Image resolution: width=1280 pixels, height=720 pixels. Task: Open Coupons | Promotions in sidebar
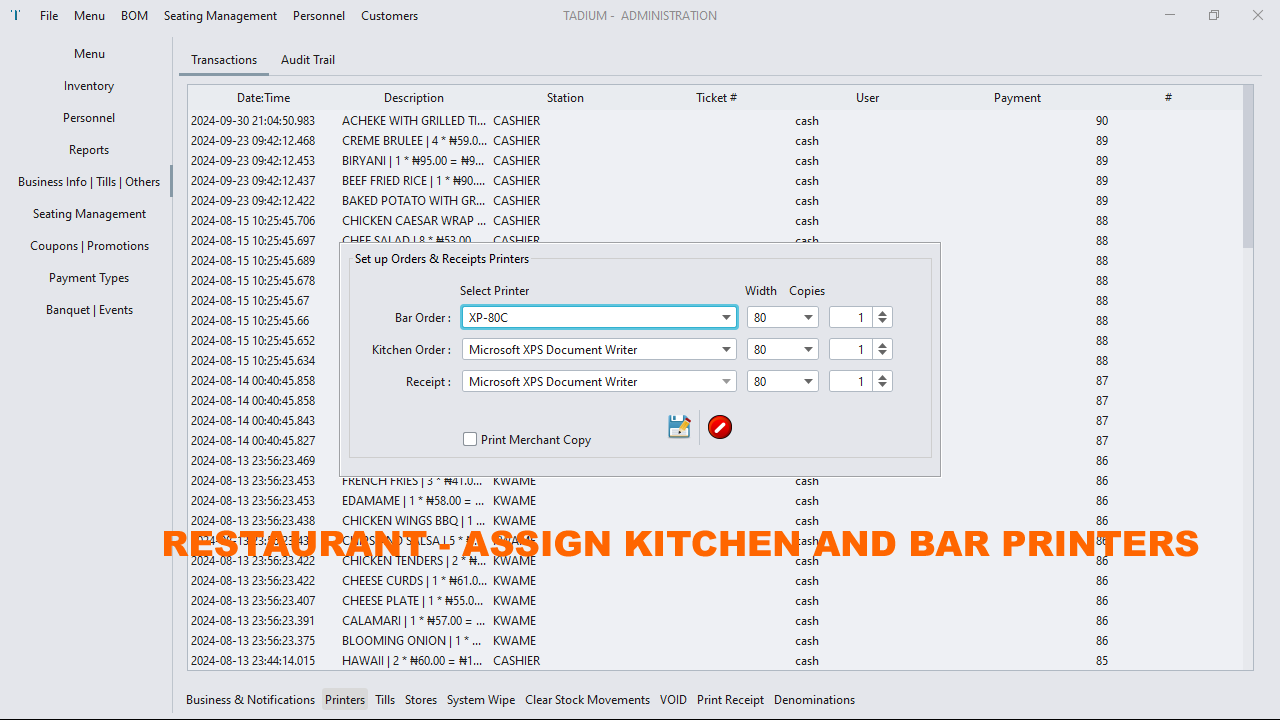tap(89, 246)
